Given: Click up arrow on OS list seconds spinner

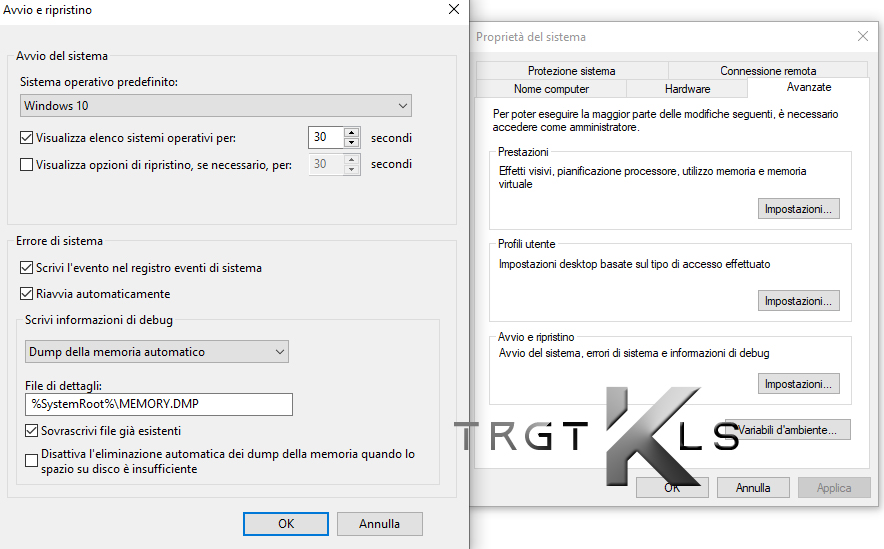Looking at the screenshot, I should (x=351, y=133).
